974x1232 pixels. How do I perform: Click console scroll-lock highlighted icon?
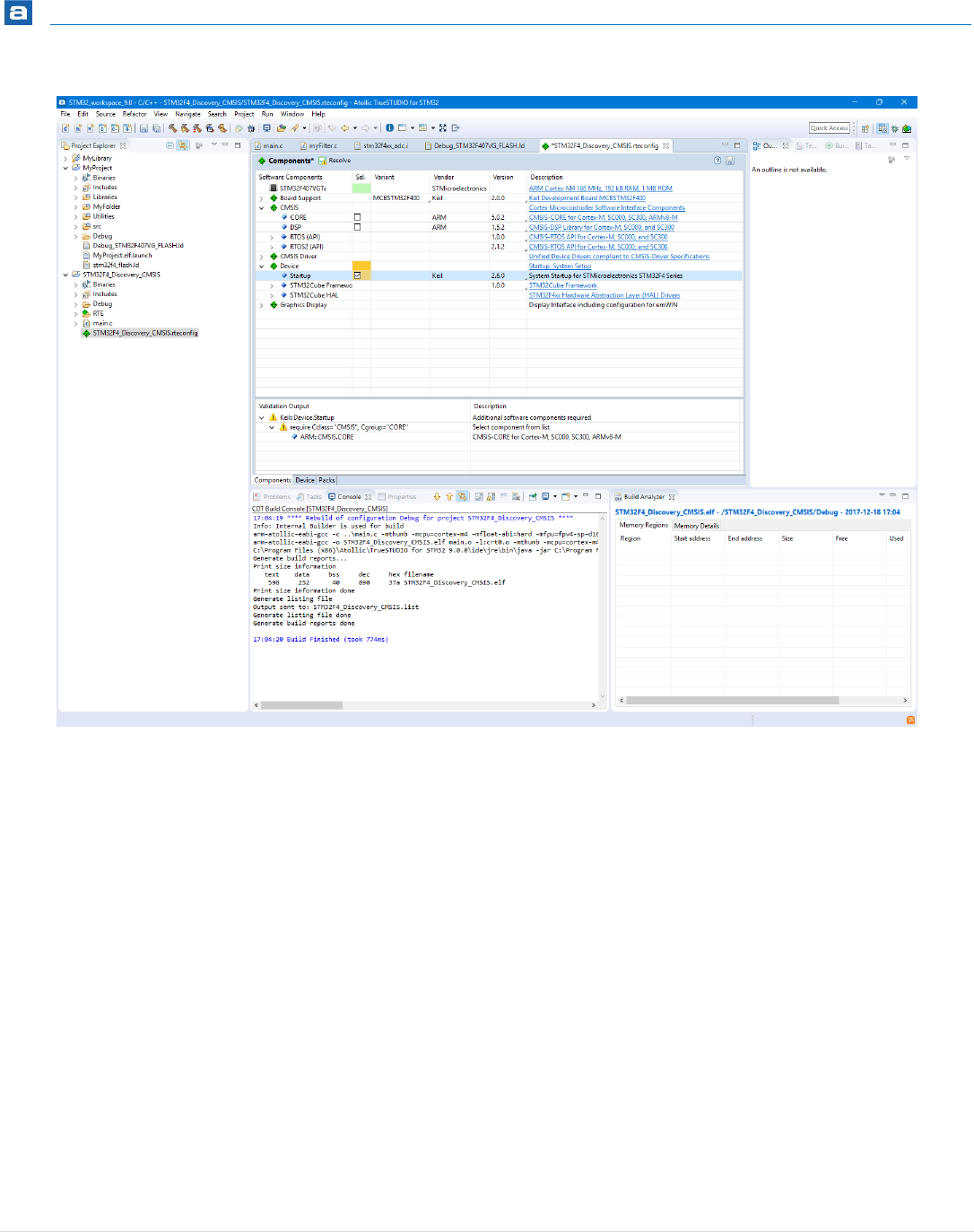462,496
